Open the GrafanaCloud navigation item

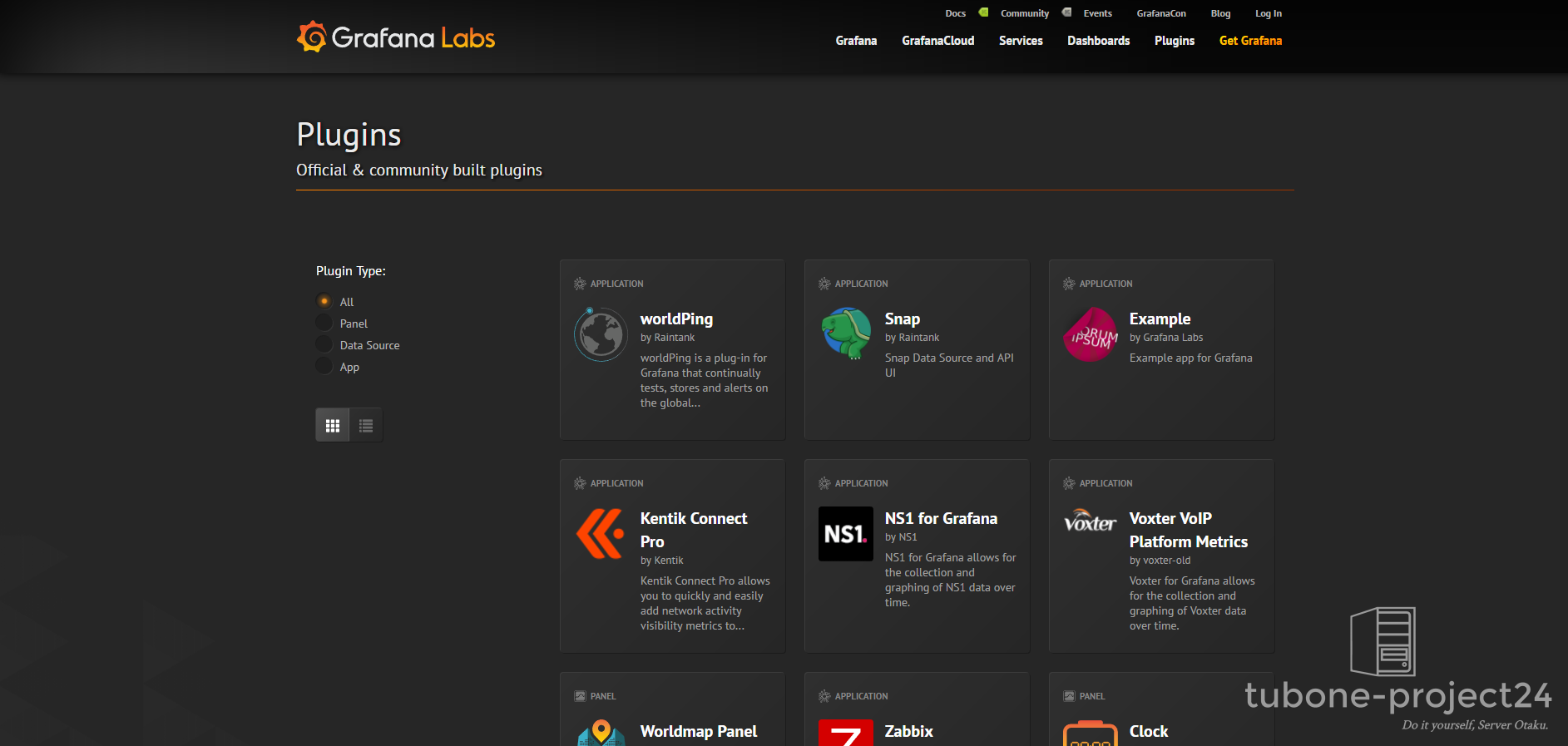(x=937, y=41)
